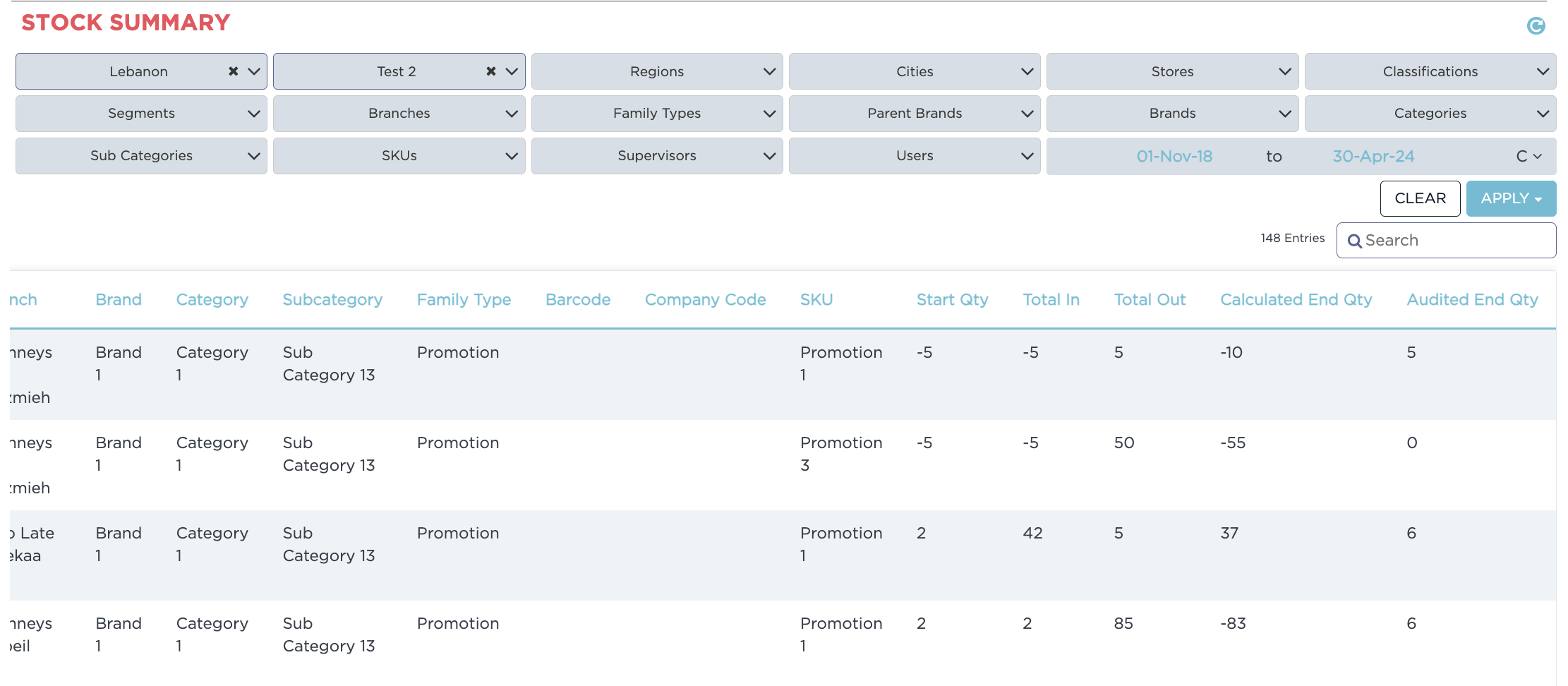
Task: Focus the Search input field
Action: pos(1454,241)
